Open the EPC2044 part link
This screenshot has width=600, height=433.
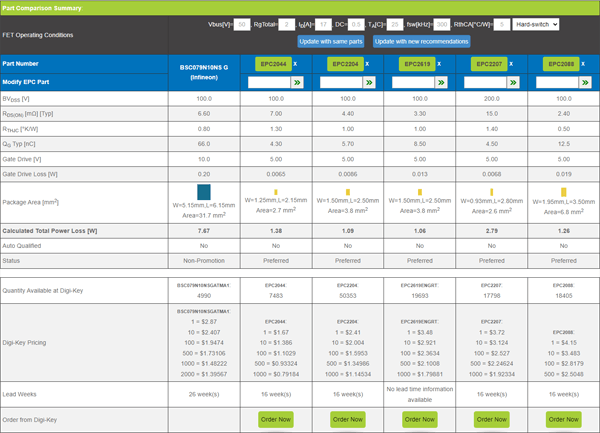pos(273,63)
